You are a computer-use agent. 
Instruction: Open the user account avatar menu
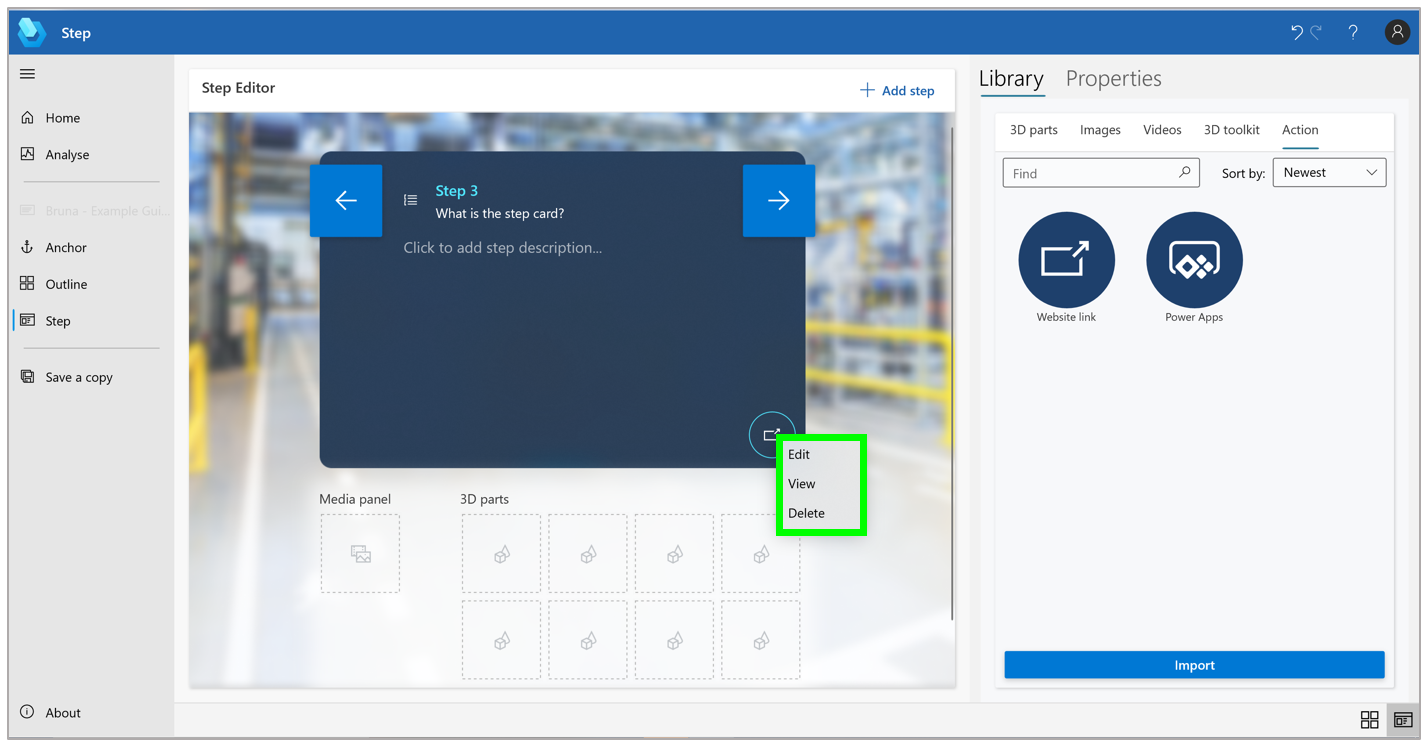tap(1397, 31)
